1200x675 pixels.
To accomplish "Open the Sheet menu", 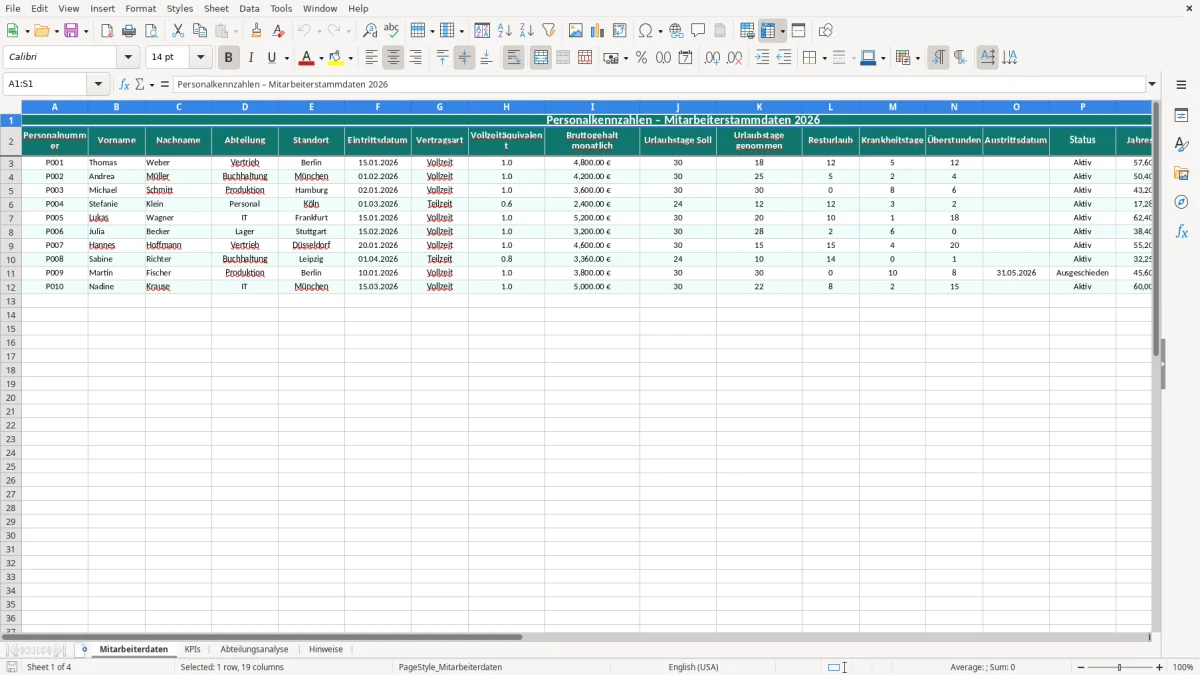I will click(x=216, y=8).
